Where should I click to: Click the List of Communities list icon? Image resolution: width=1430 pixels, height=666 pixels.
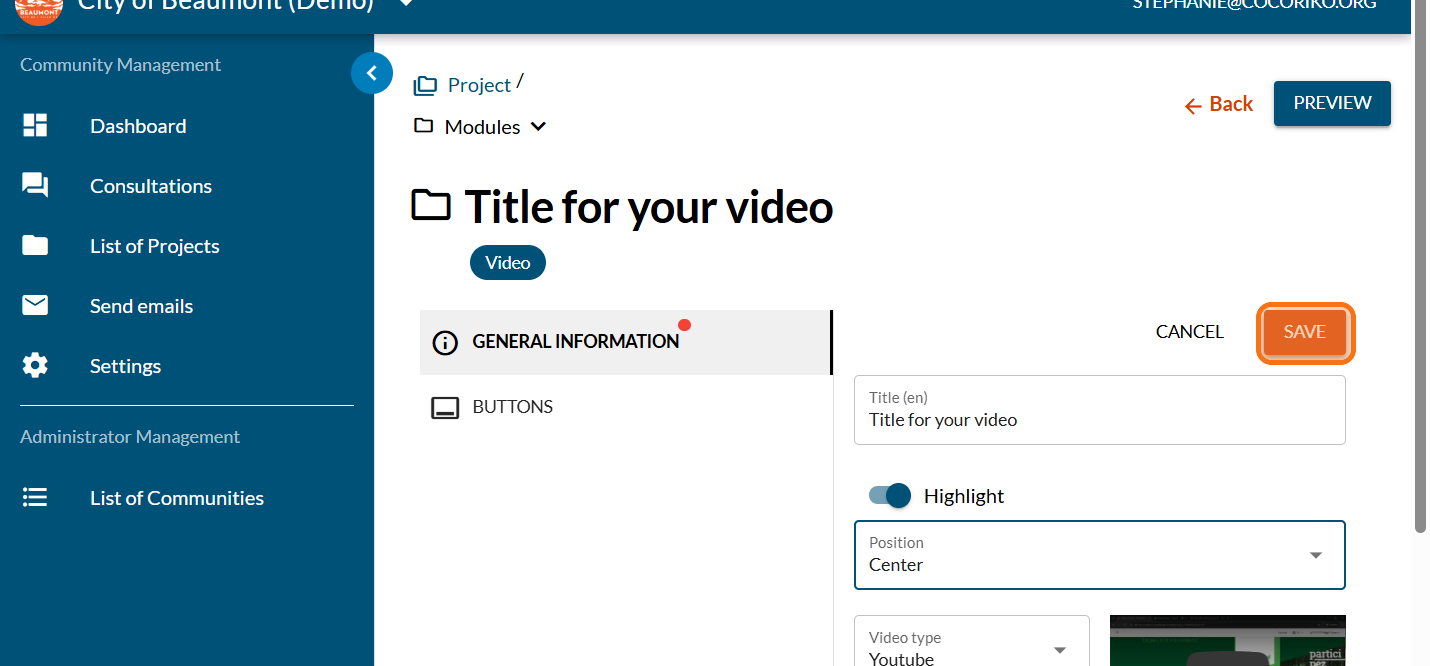click(x=35, y=498)
